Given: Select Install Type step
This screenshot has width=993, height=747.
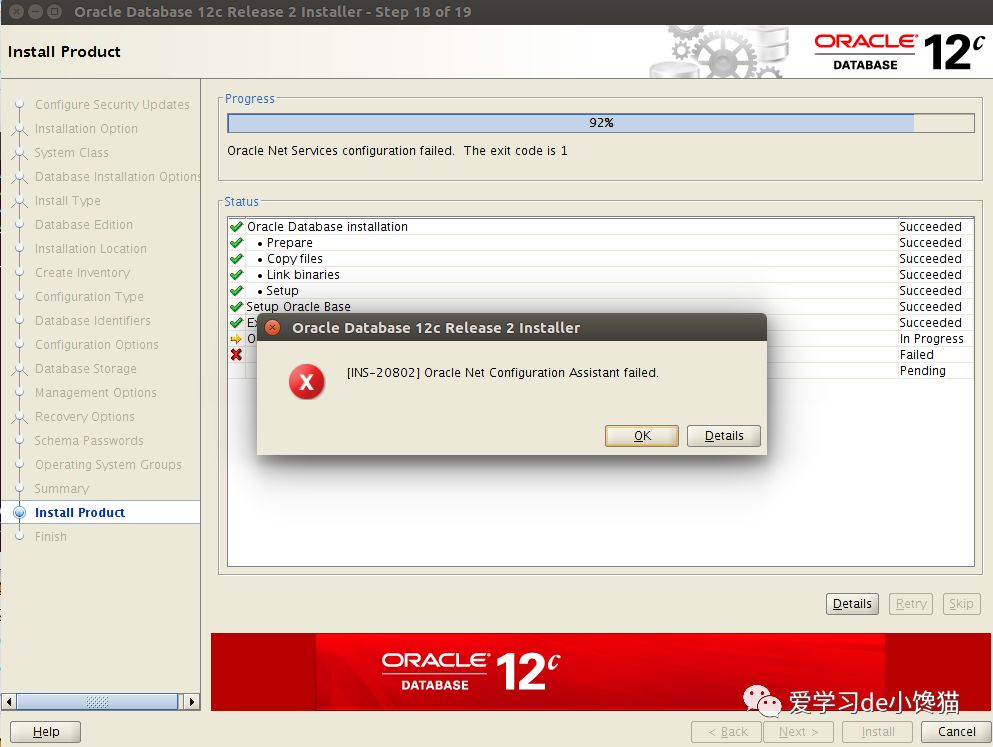Looking at the screenshot, I should pos(68,201).
